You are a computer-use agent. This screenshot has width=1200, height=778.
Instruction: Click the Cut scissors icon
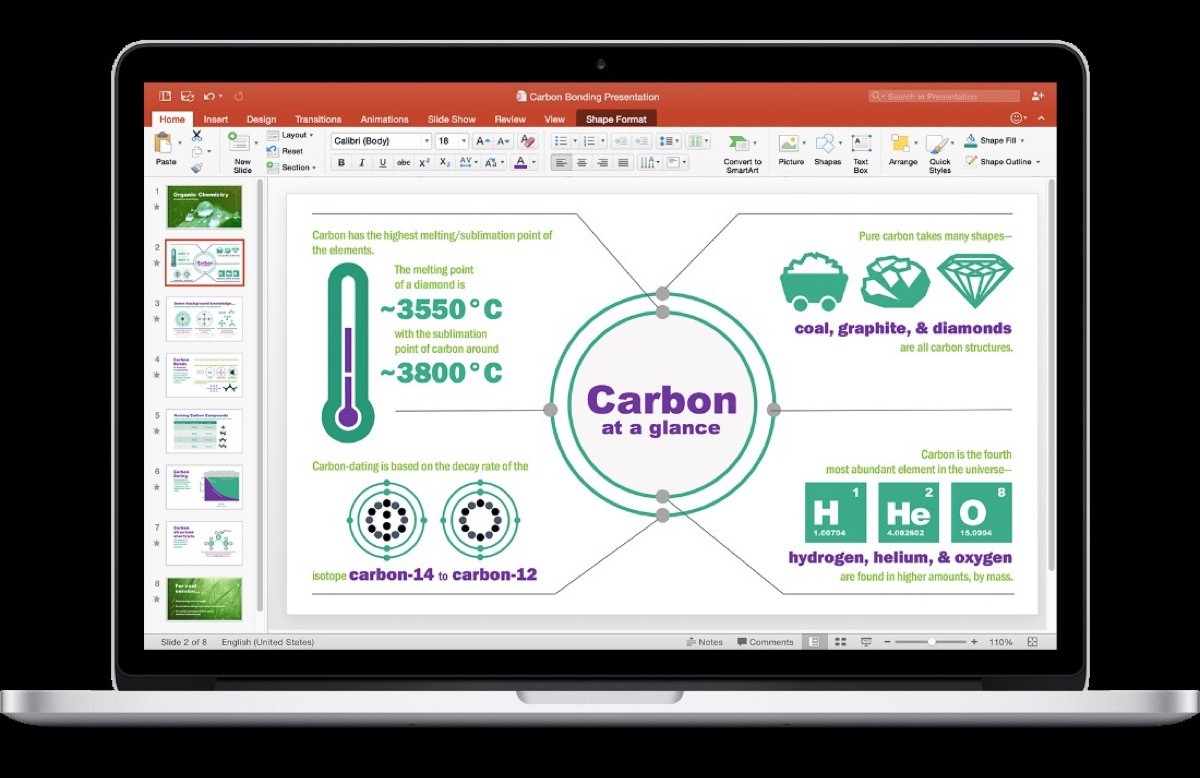pyautogui.click(x=196, y=135)
